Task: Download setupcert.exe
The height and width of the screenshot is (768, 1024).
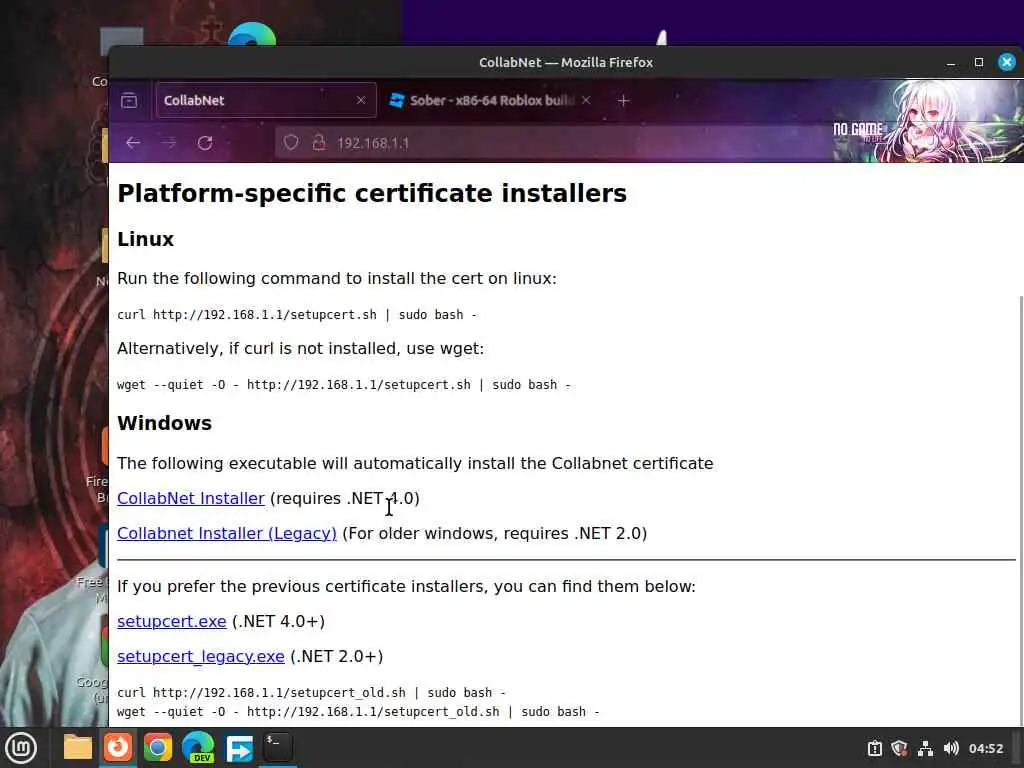Action: 172,621
